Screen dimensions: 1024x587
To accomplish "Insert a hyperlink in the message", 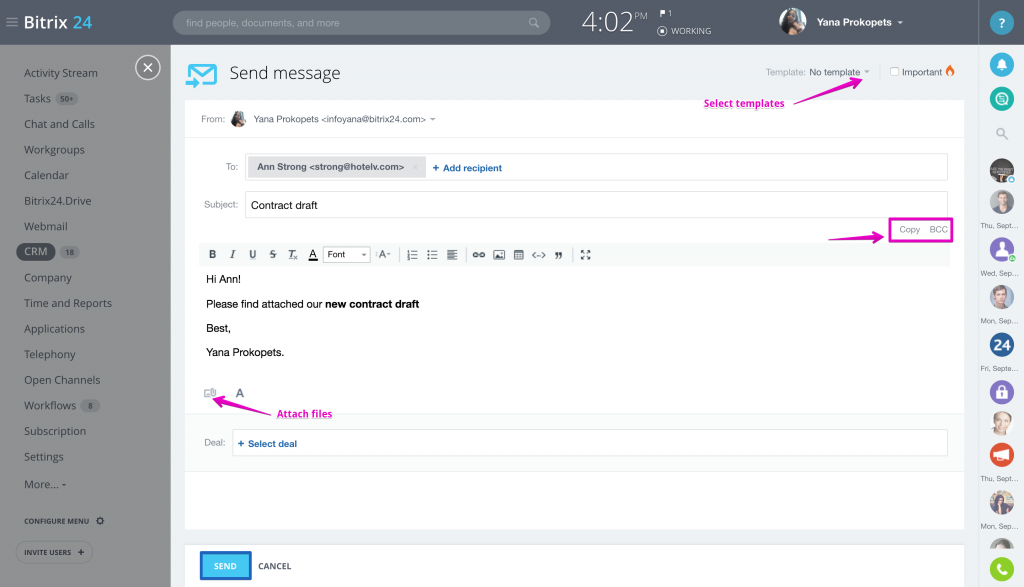I will [x=479, y=255].
